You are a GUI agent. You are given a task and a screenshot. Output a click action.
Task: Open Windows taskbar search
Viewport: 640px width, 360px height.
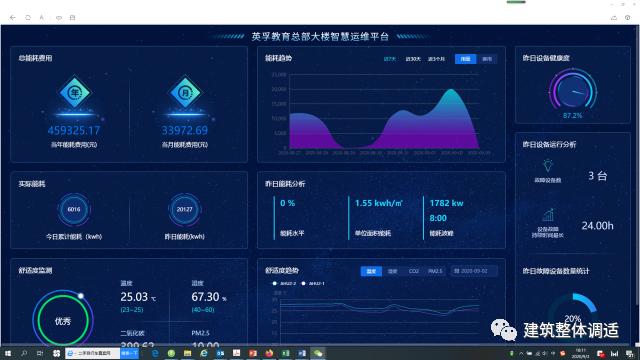pos(24,353)
